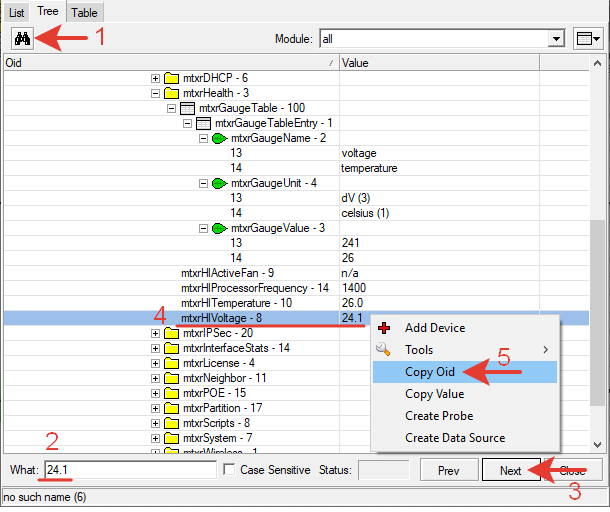This screenshot has width=610, height=512.
Task: Switch to the Table tab
Action: click(x=84, y=12)
